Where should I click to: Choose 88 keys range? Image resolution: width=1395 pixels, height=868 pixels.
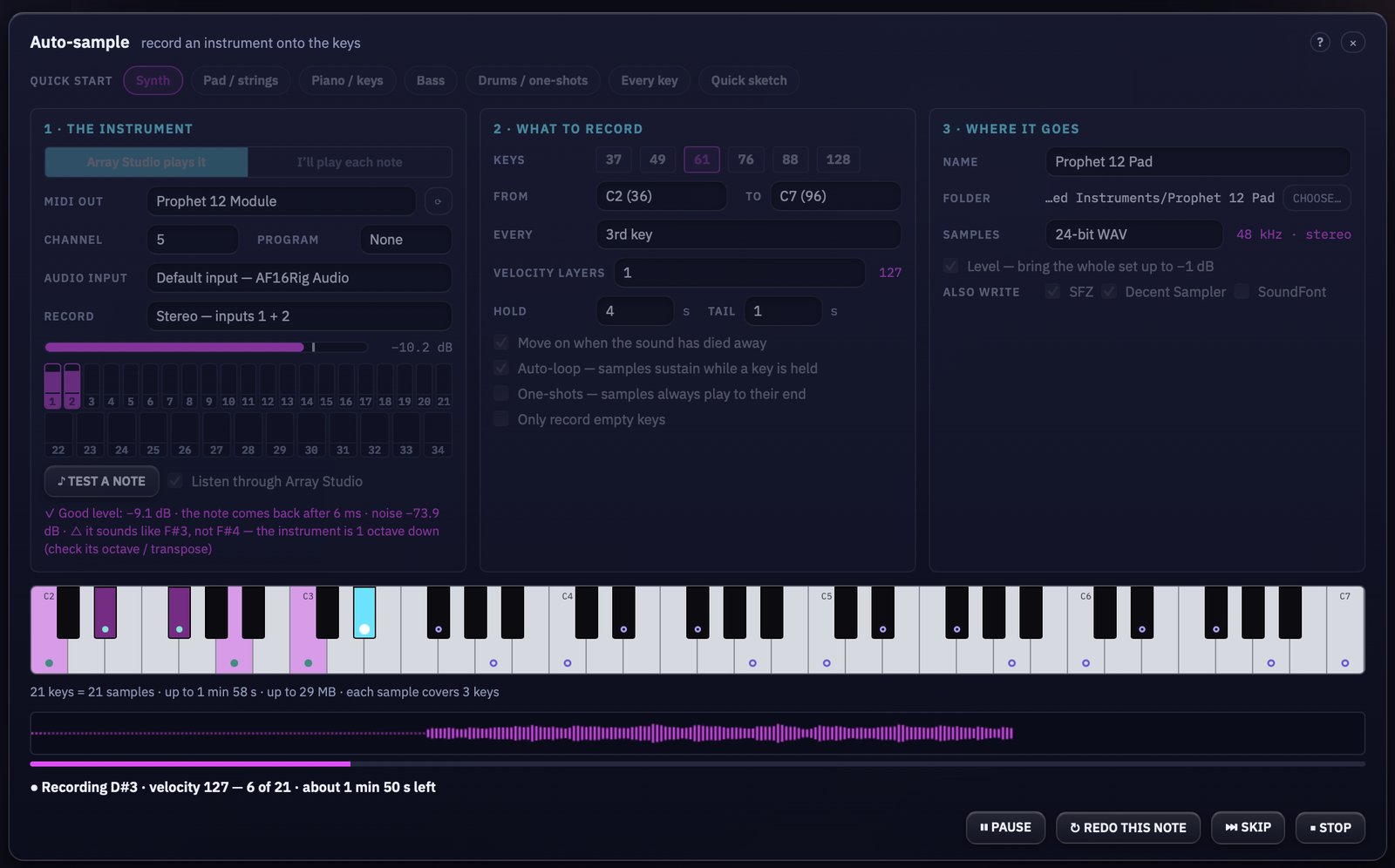click(790, 159)
